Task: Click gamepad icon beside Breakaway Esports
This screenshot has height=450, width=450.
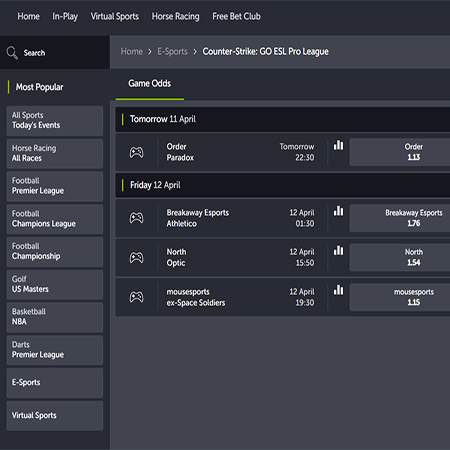Action: coord(136,218)
